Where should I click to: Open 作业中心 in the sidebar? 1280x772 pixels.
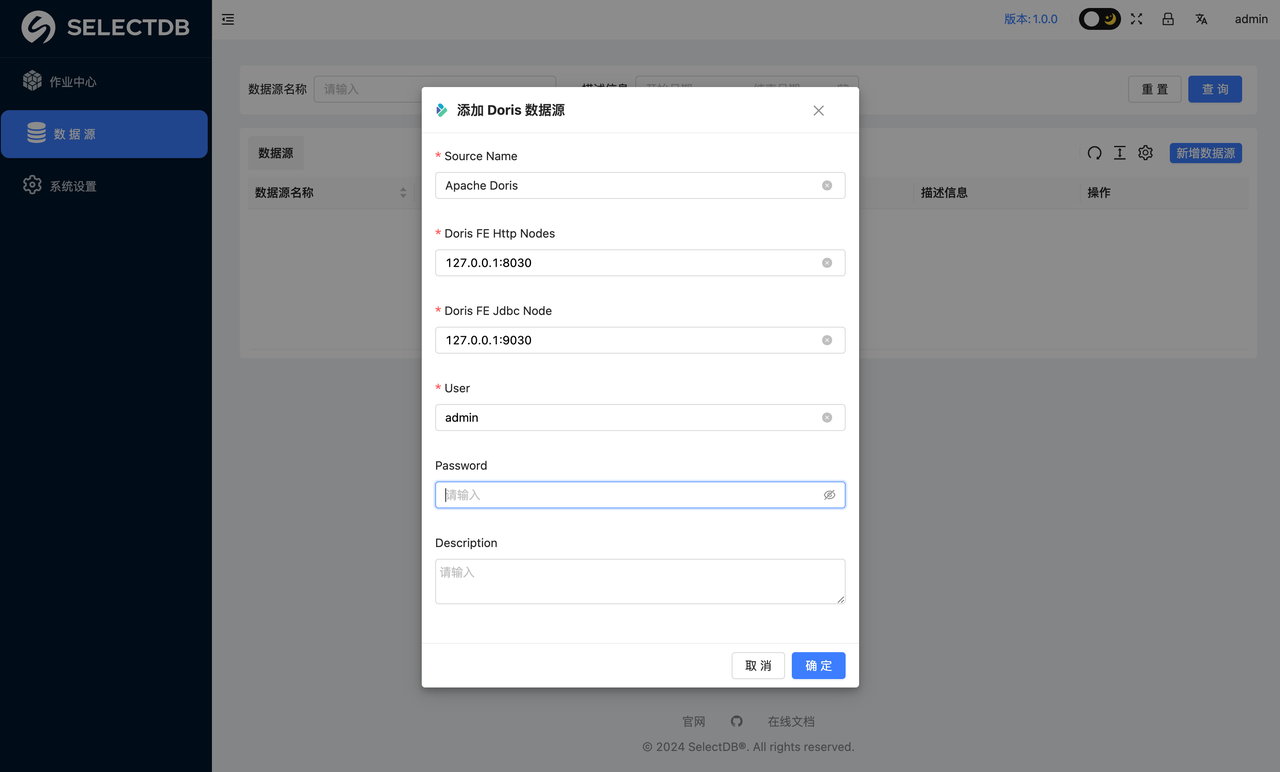point(104,81)
